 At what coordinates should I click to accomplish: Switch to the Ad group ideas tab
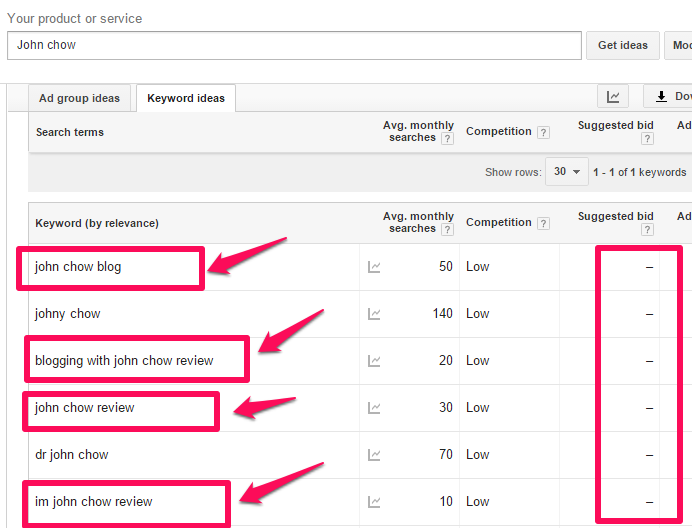pyautogui.click(x=79, y=98)
